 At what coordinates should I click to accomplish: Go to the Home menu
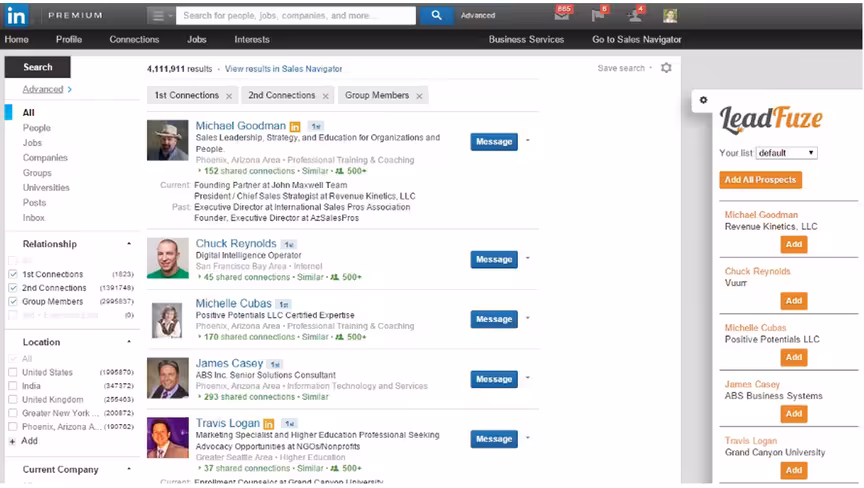[17, 40]
